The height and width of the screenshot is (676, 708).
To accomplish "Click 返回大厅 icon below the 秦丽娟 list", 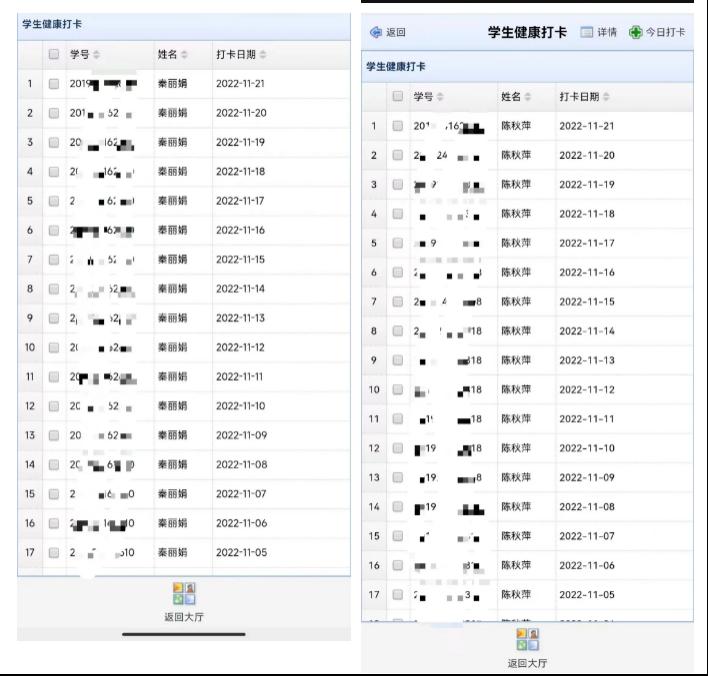I will pos(184,594).
